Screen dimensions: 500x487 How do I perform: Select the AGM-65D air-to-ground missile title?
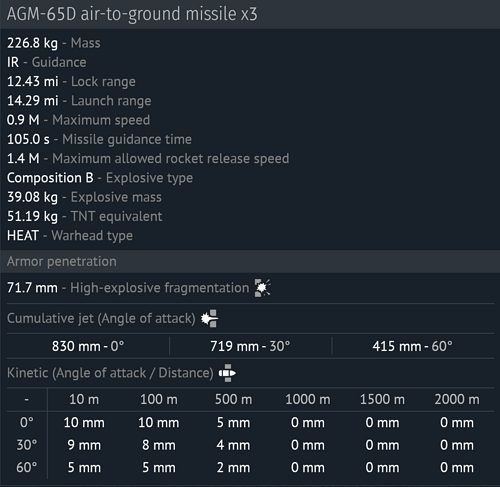pos(132,14)
